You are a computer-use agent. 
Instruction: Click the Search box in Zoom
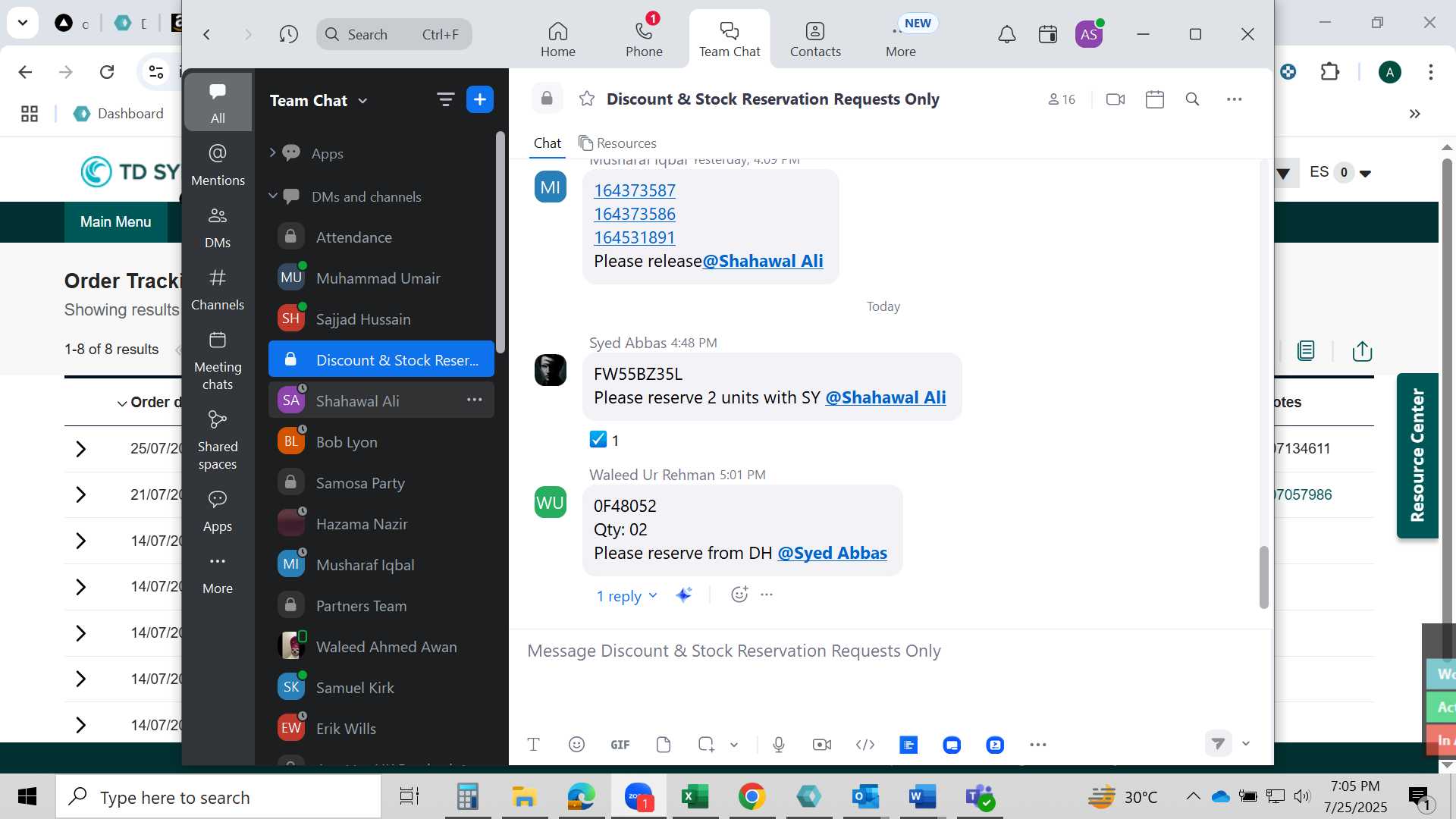pyautogui.click(x=394, y=34)
